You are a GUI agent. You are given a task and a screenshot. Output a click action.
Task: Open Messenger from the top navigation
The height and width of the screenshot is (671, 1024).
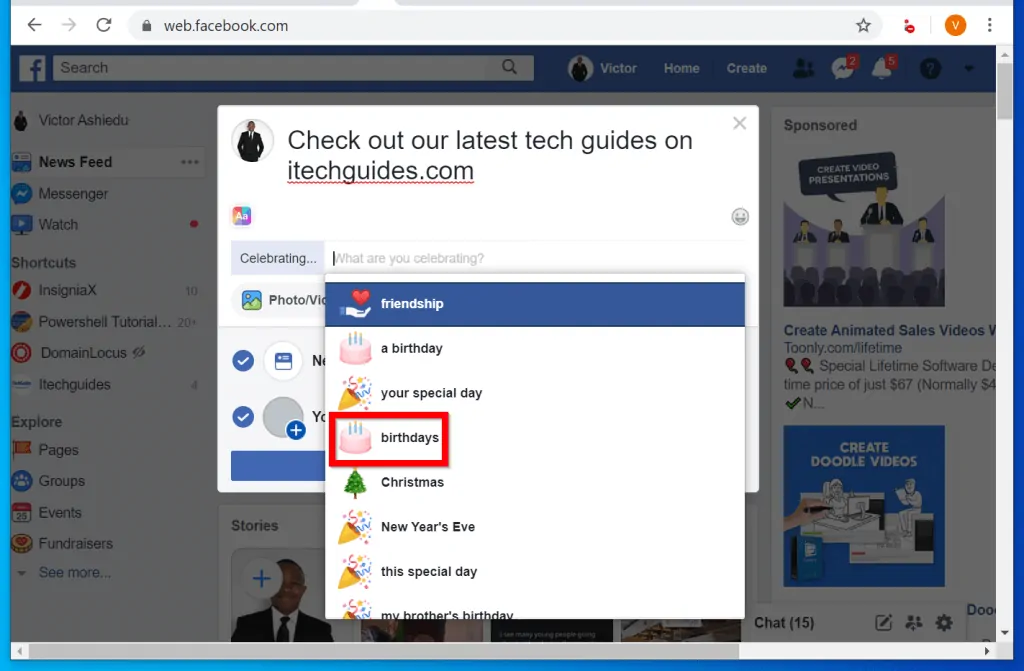pos(840,68)
